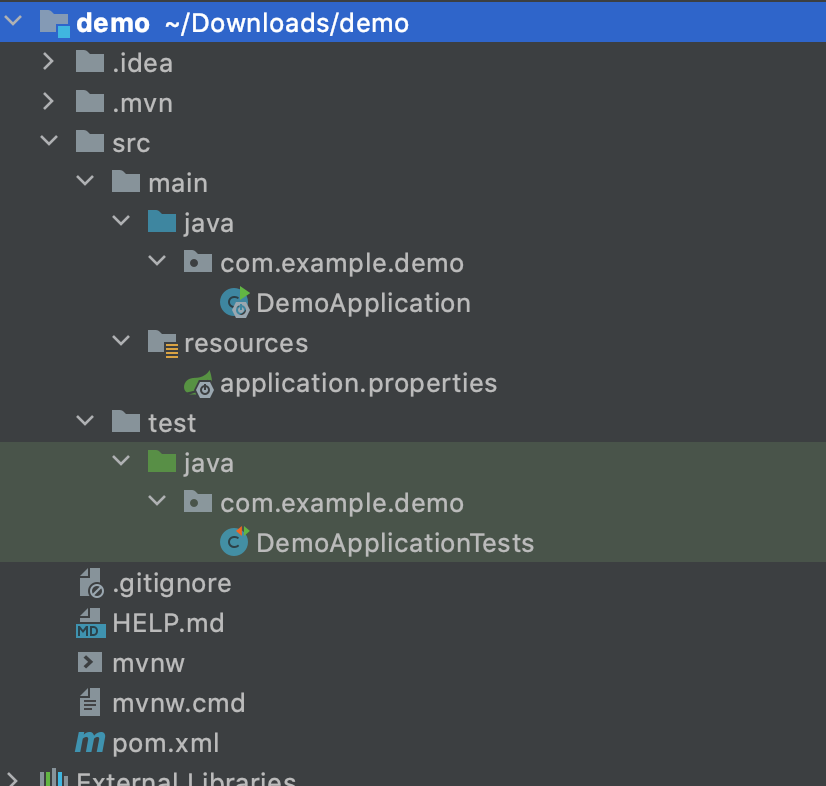Click the application.properties Spring leaf icon
826x786 pixels.
click(x=199, y=384)
